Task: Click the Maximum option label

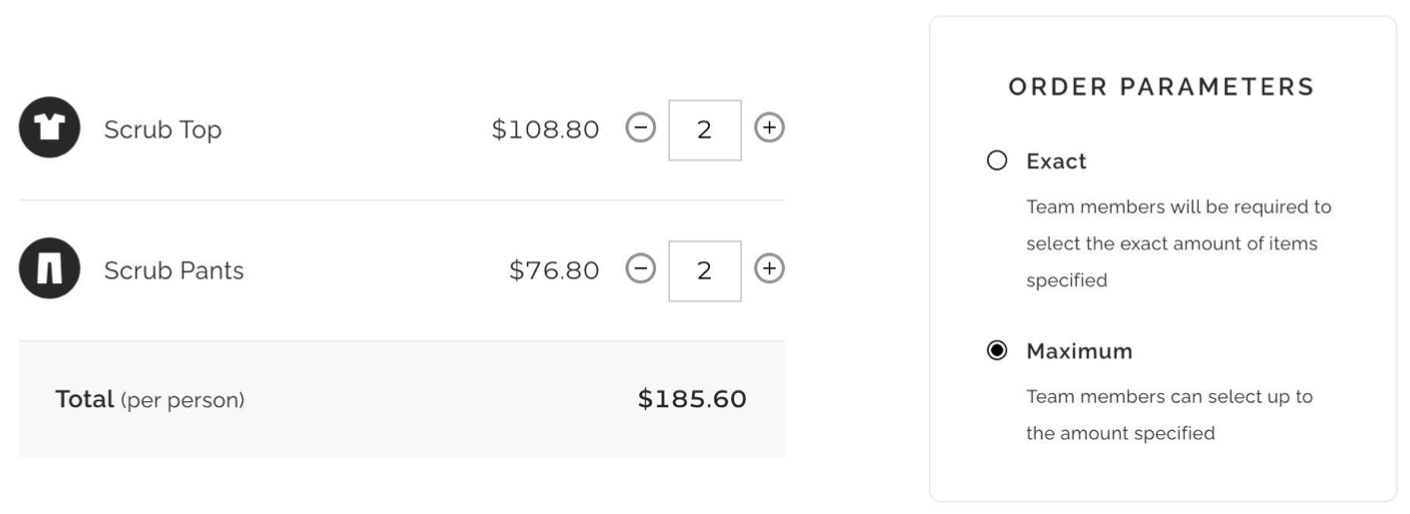Action: [x=1079, y=352]
